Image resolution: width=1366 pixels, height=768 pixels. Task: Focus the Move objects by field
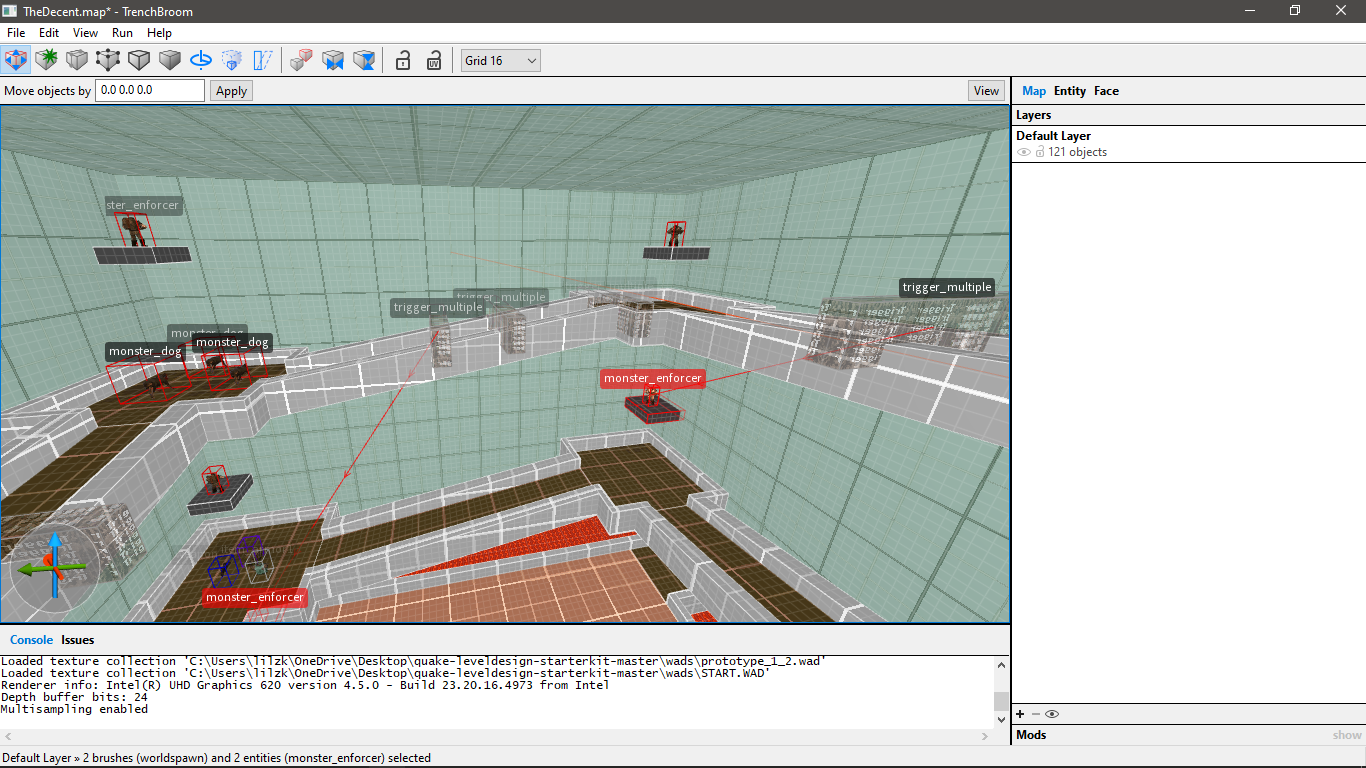point(150,90)
